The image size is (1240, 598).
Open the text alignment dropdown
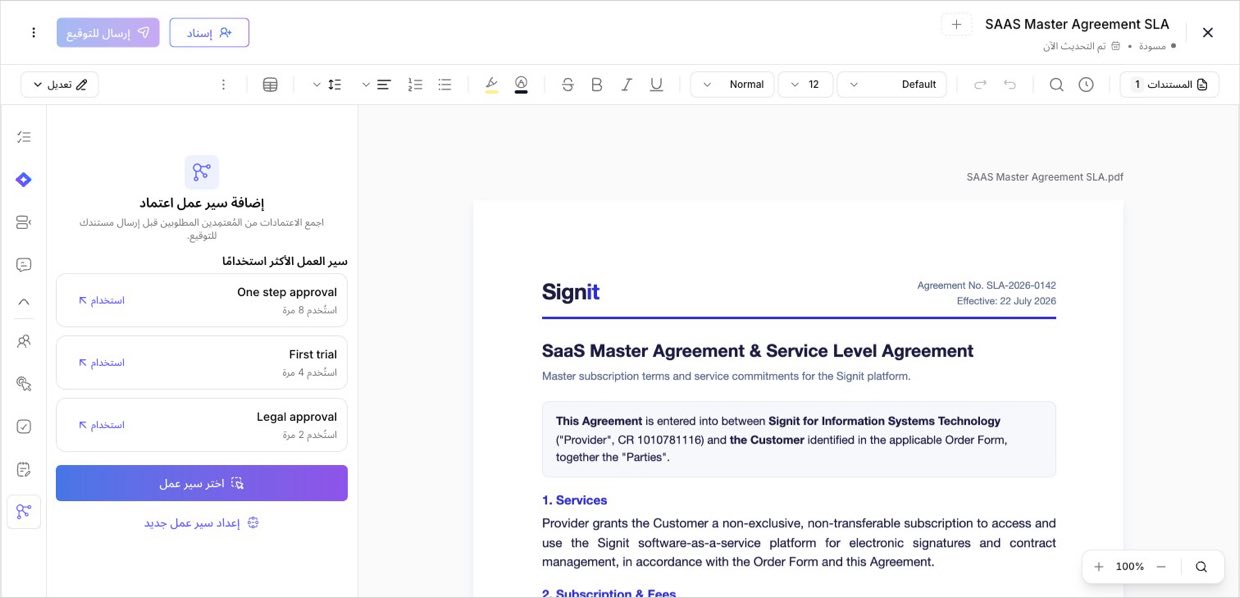pyautogui.click(x=375, y=85)
